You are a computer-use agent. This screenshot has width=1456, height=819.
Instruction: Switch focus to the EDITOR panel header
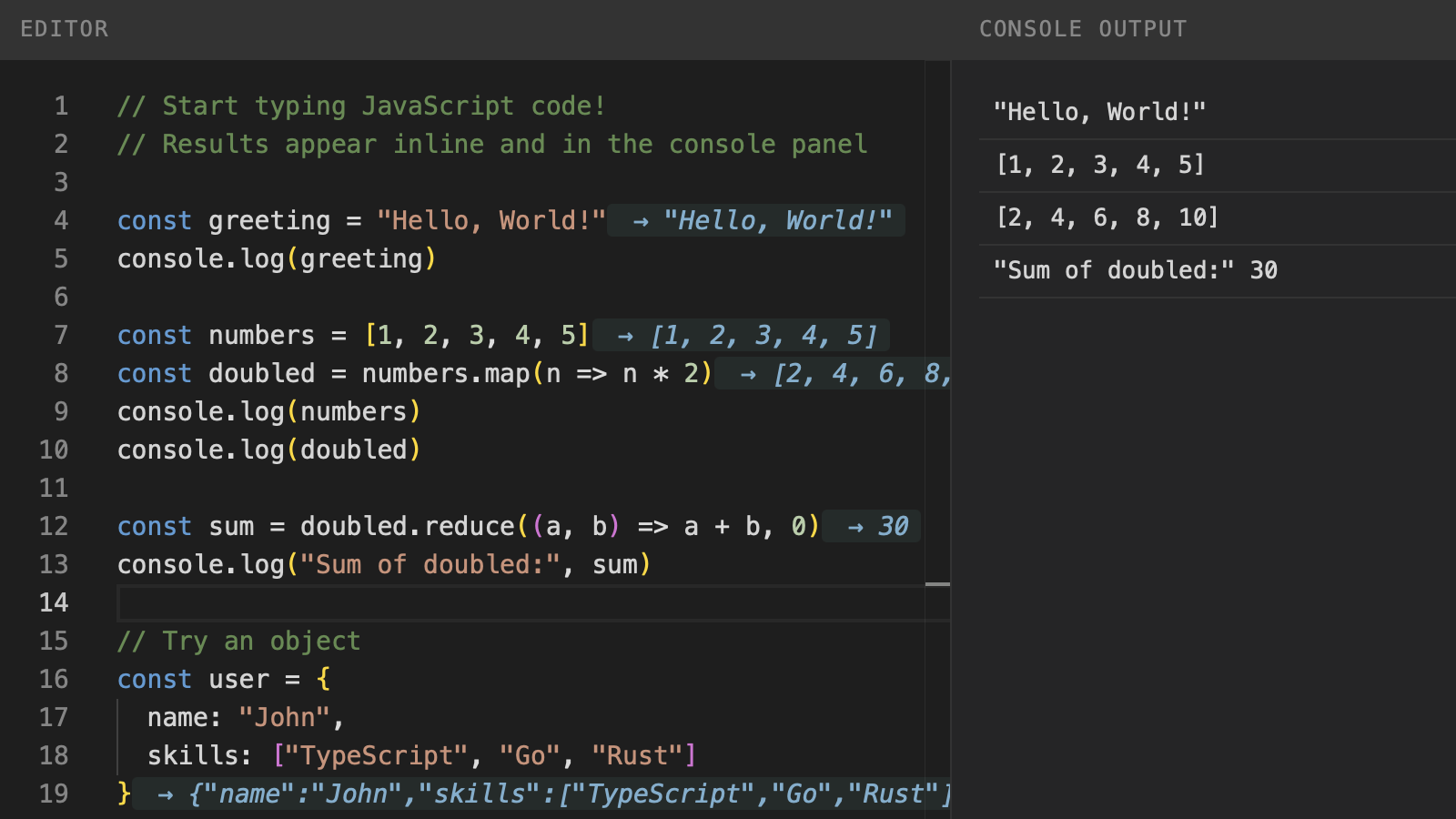tap(64, 28)
